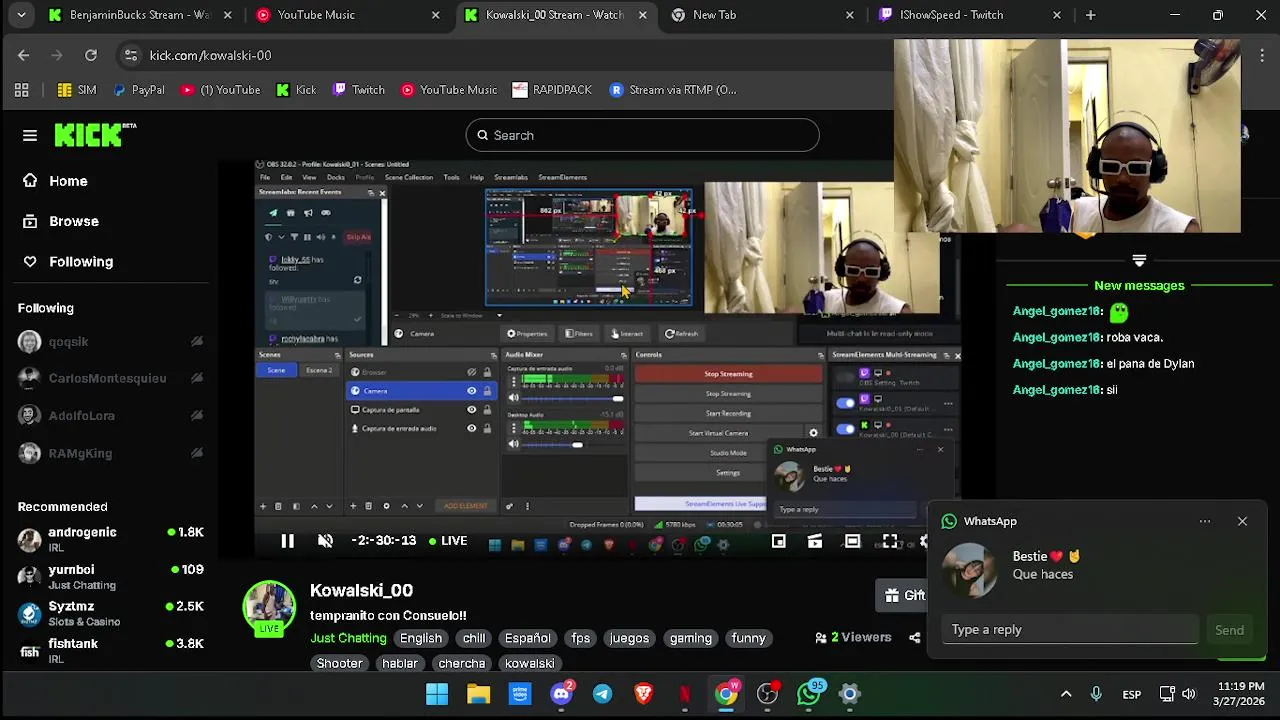Open followed channel CarlosMontesquieu
This screenshot has height=720, width=1280.
107,378
